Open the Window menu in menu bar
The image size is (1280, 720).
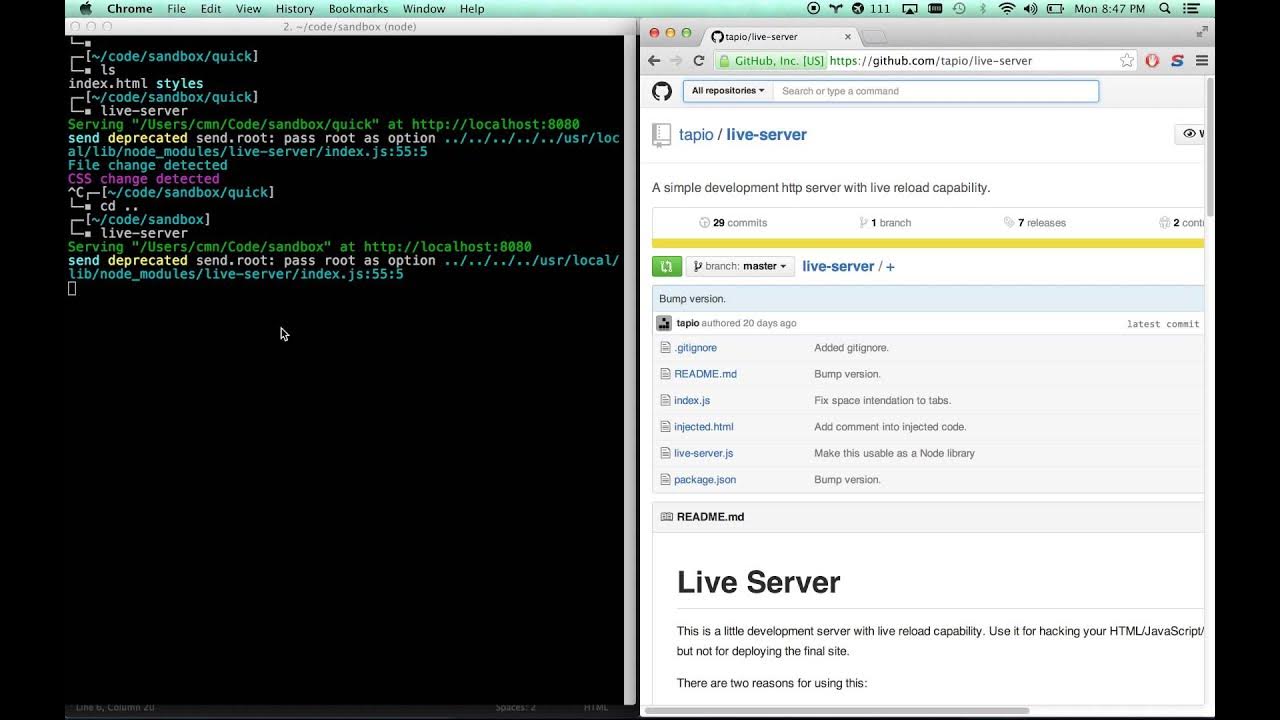[424, 8]
